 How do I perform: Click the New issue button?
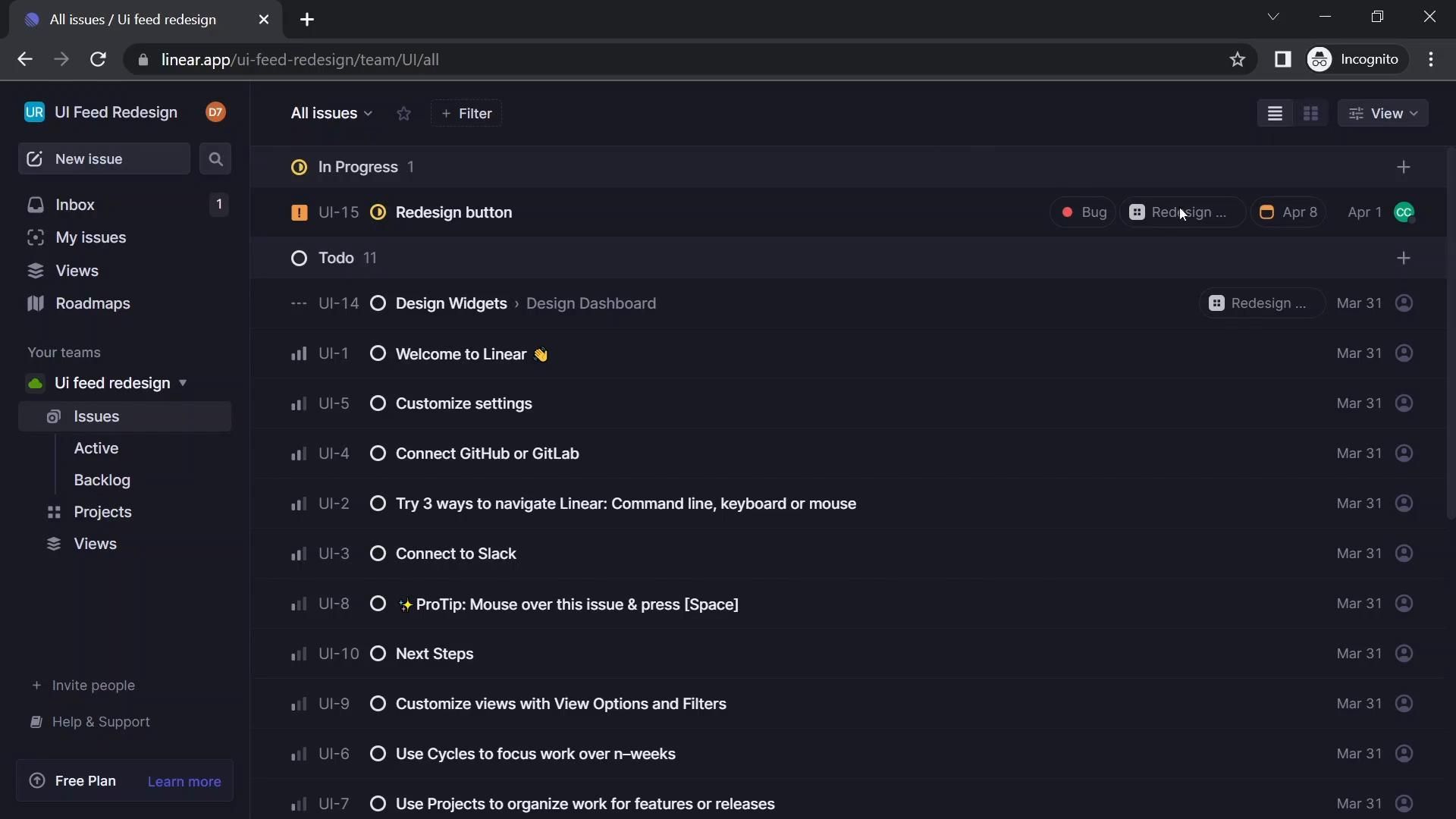pos(104,159)
